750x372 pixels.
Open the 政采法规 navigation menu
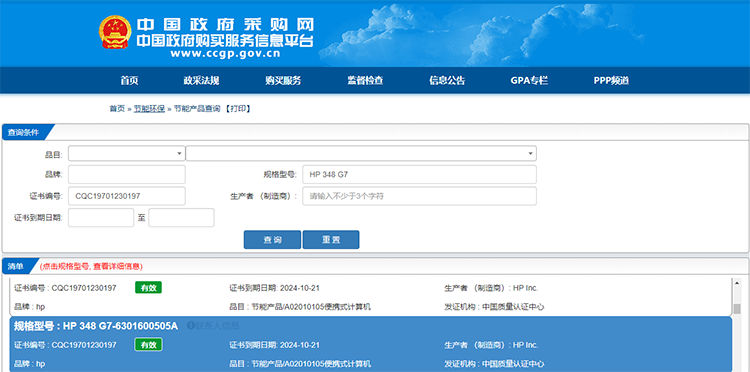[201, 81]
